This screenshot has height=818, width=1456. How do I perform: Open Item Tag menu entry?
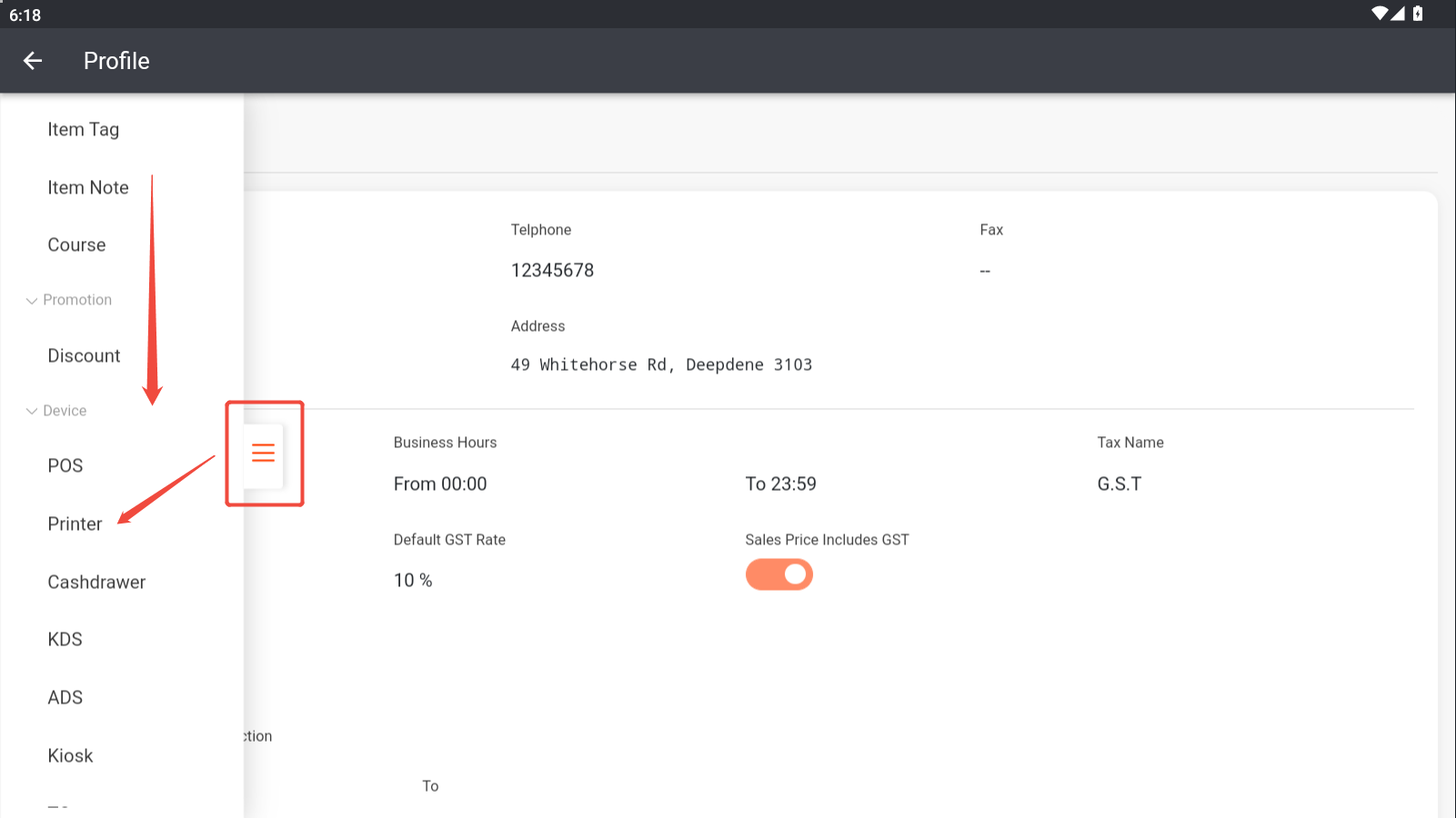(x=84, y=130)
